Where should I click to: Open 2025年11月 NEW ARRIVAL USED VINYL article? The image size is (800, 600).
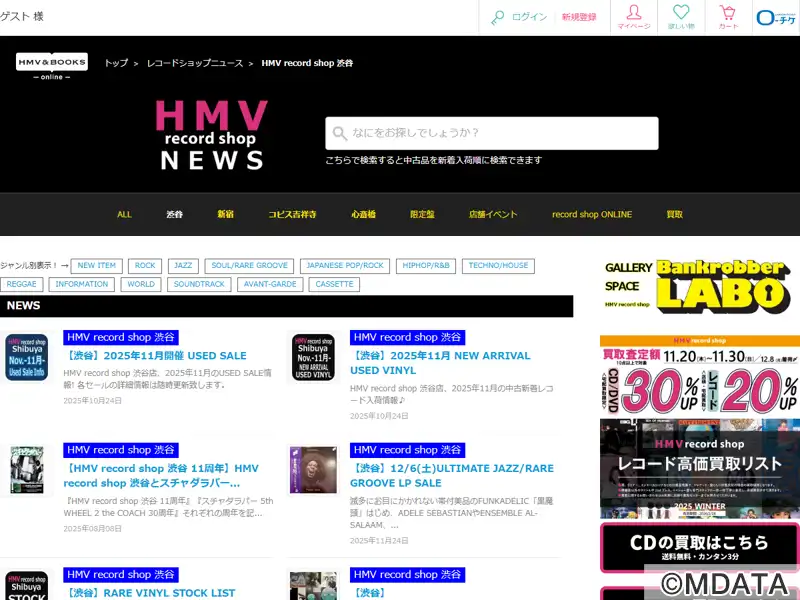pyautogui.click(x=440, y=363)
